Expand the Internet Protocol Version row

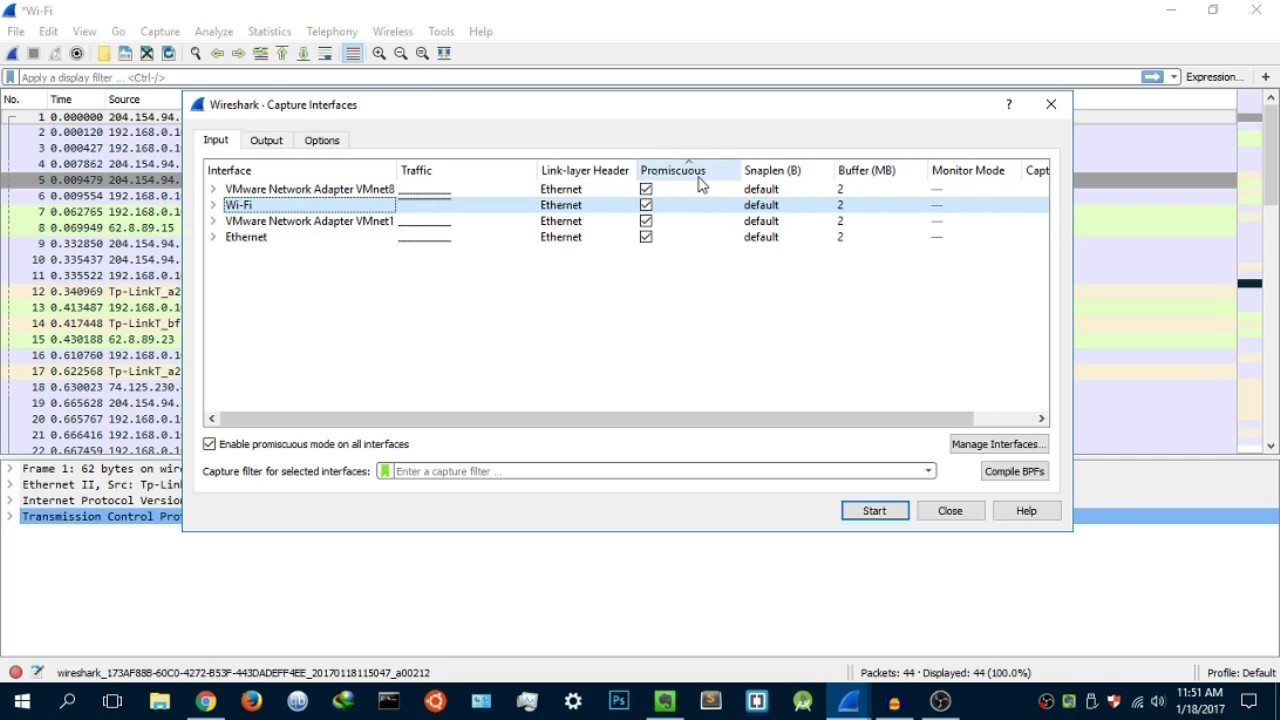tap(11, 501)
